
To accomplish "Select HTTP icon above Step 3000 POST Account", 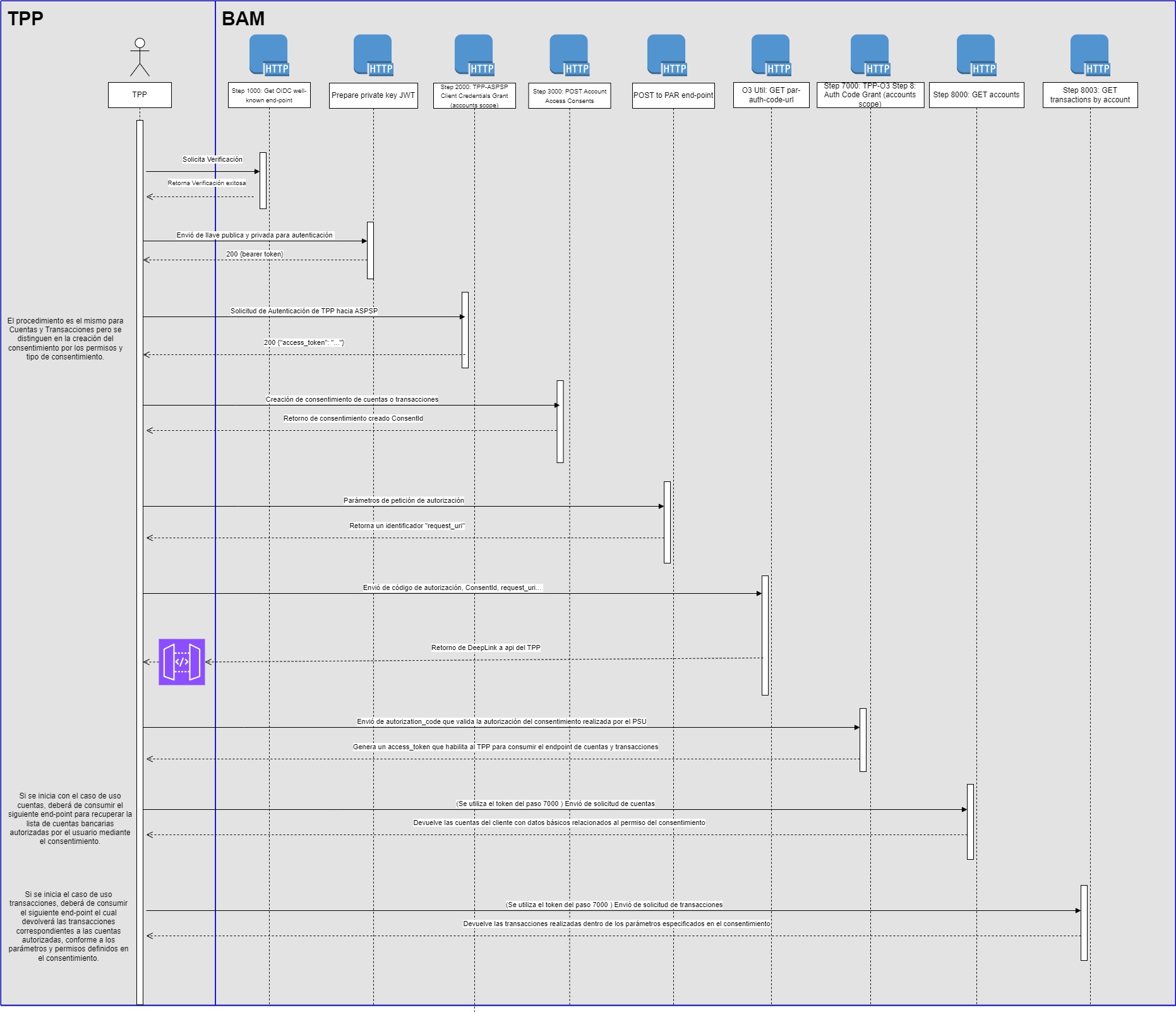I will [569, 56].
